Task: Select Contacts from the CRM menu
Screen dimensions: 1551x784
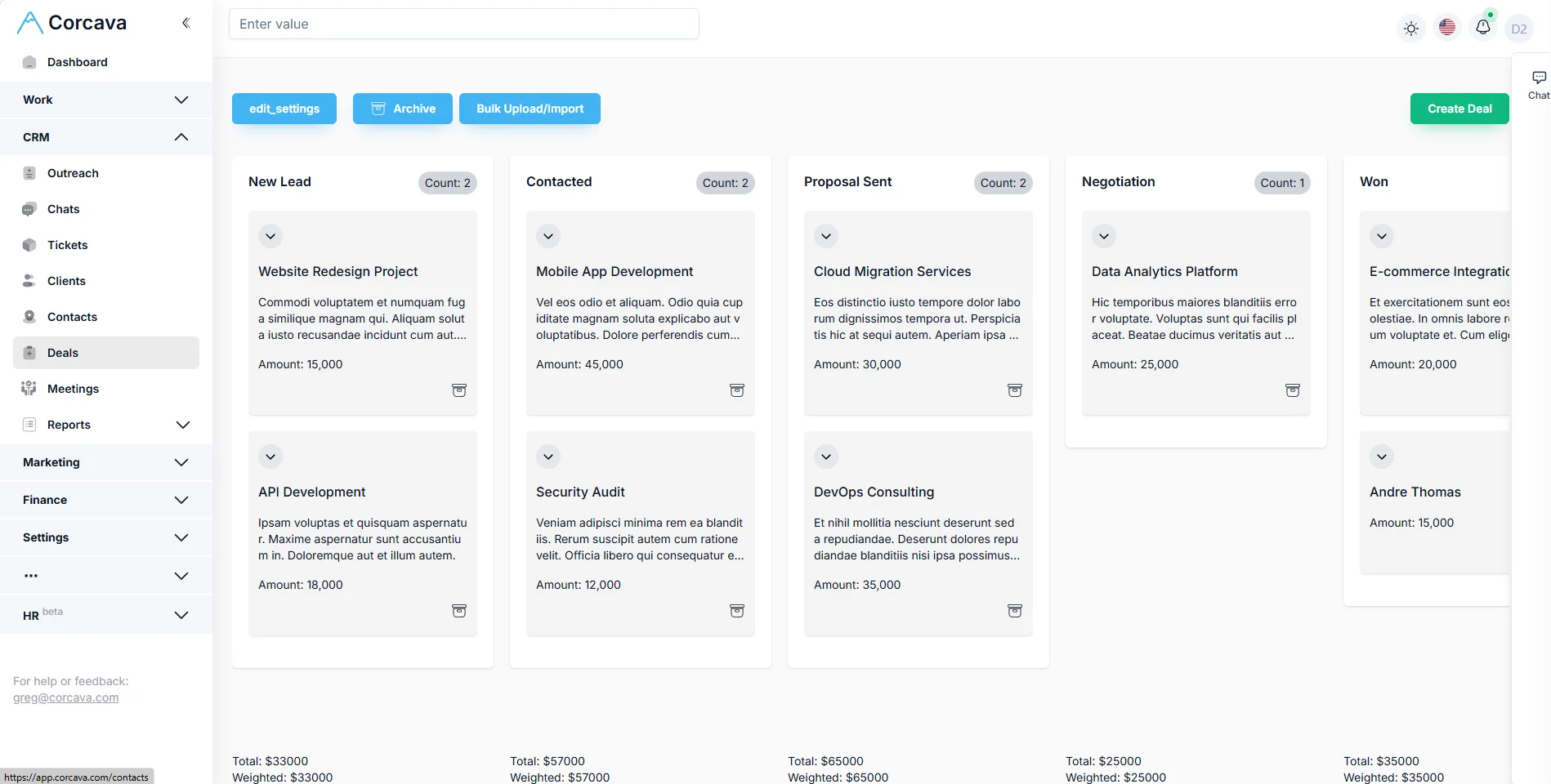Action: tap(73, 317)
